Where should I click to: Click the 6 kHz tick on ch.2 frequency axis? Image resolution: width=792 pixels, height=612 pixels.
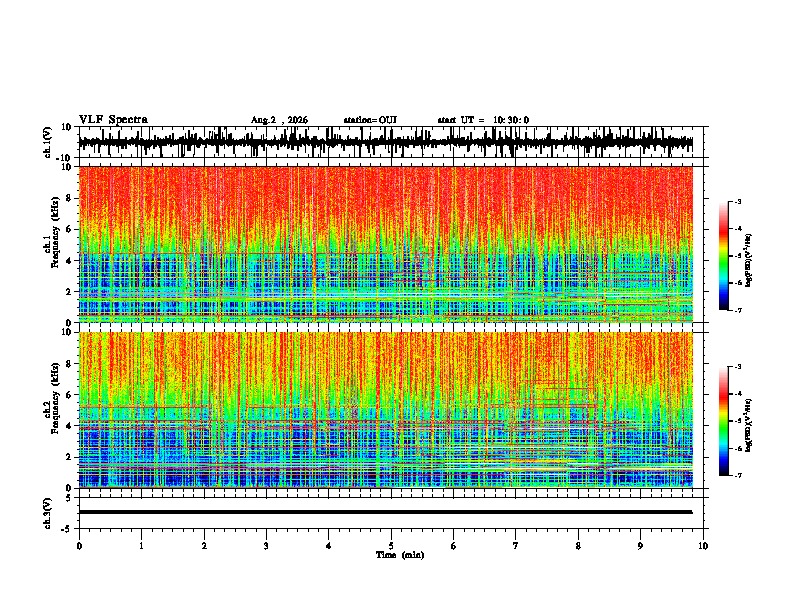pos(69,395)
